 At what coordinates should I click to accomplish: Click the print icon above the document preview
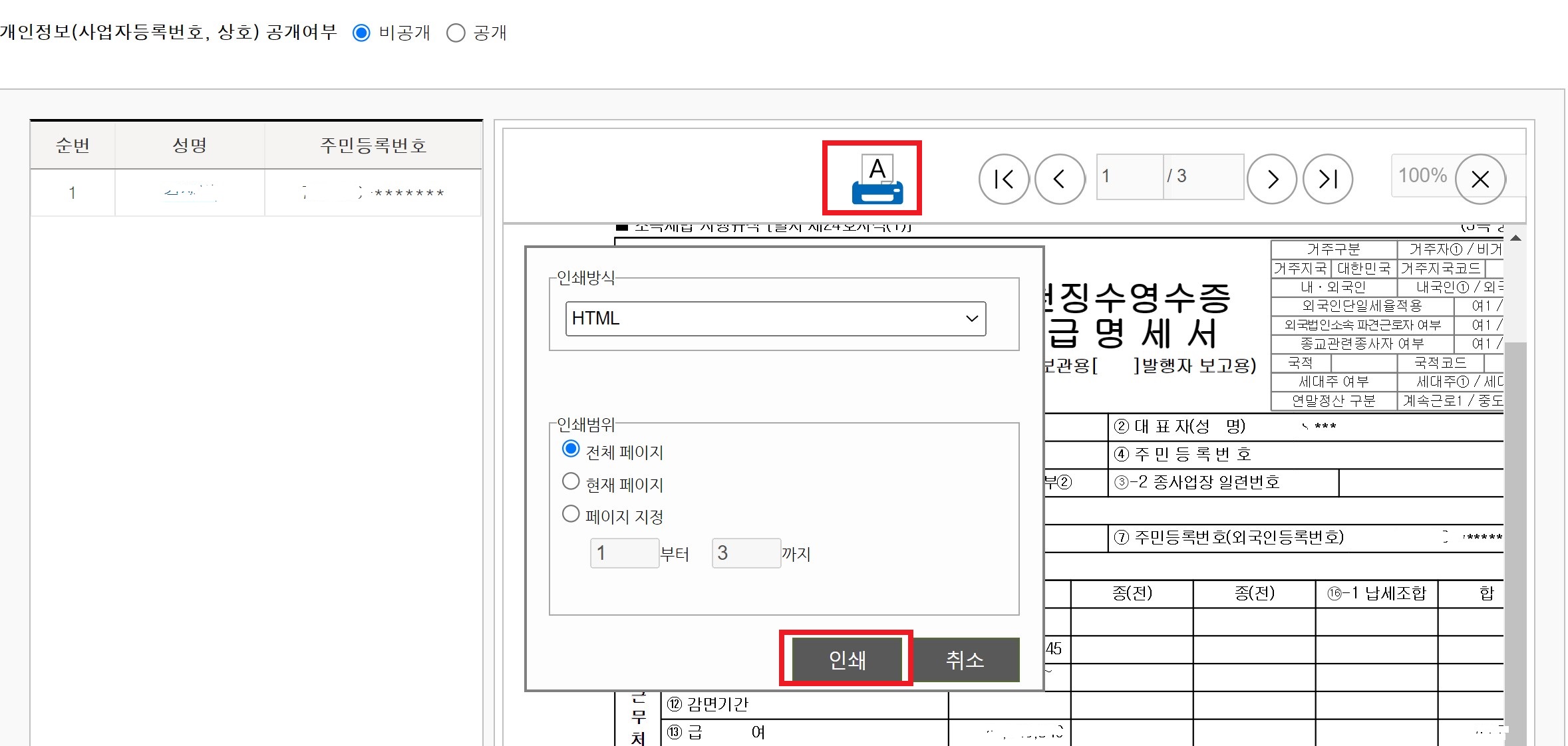872,178
